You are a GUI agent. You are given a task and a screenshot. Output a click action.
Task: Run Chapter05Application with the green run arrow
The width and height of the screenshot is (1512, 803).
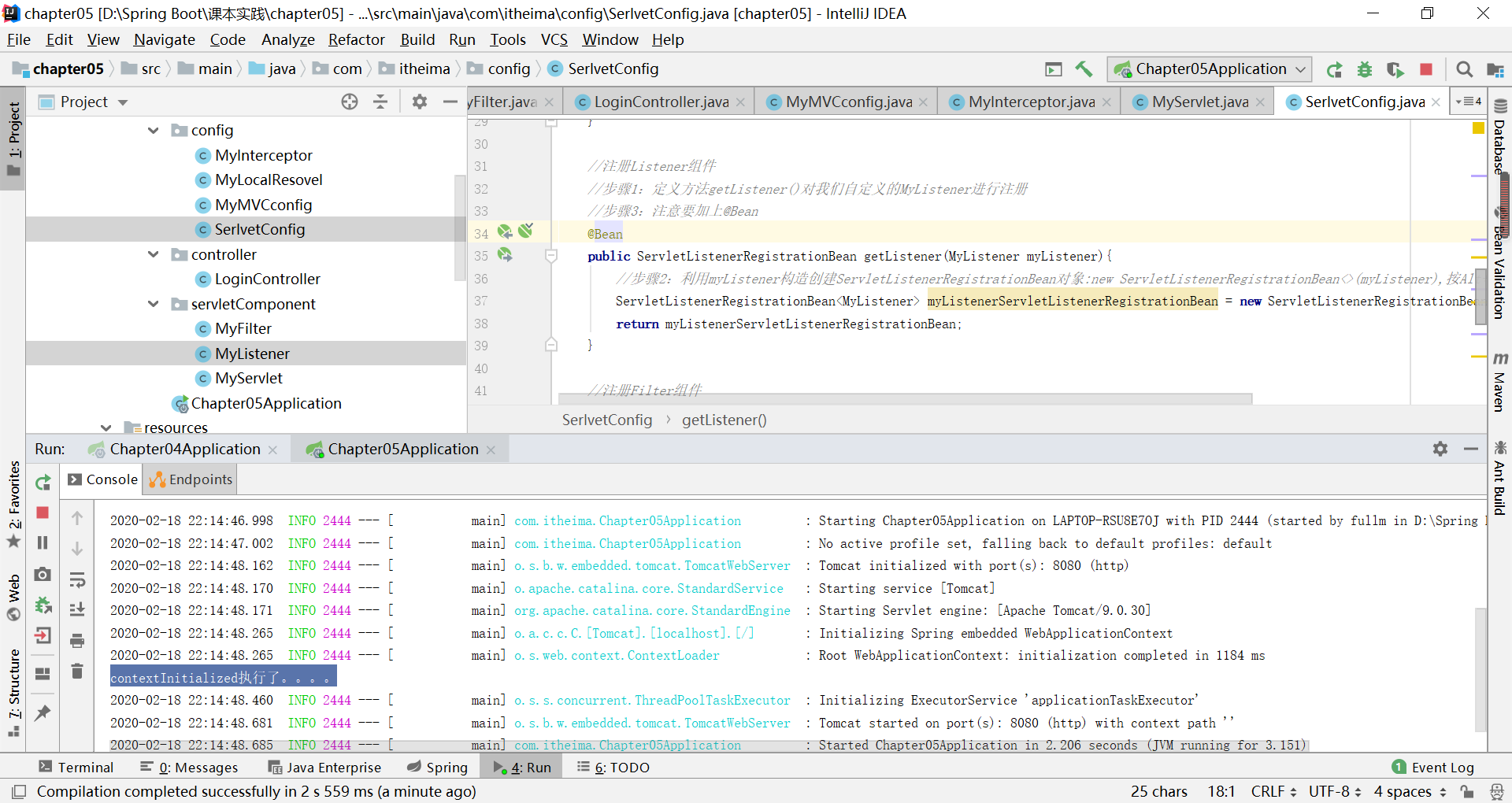point(1335,69)
